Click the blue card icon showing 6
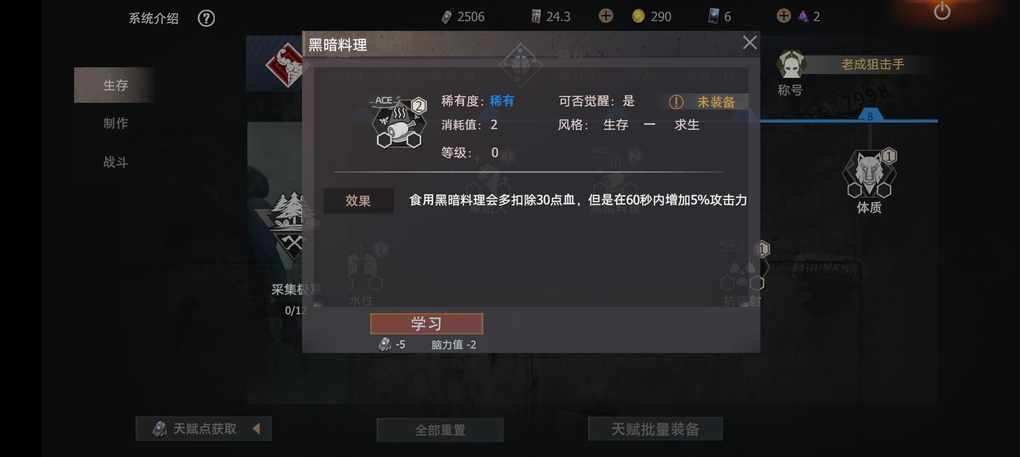Viewport: 1020px width, 457px height. coord(714,17)
